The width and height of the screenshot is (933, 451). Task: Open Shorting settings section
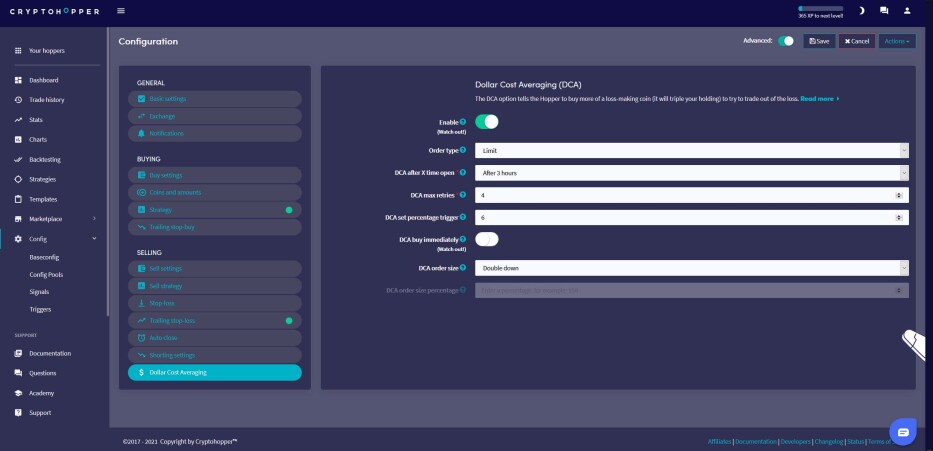coord(215,355)
